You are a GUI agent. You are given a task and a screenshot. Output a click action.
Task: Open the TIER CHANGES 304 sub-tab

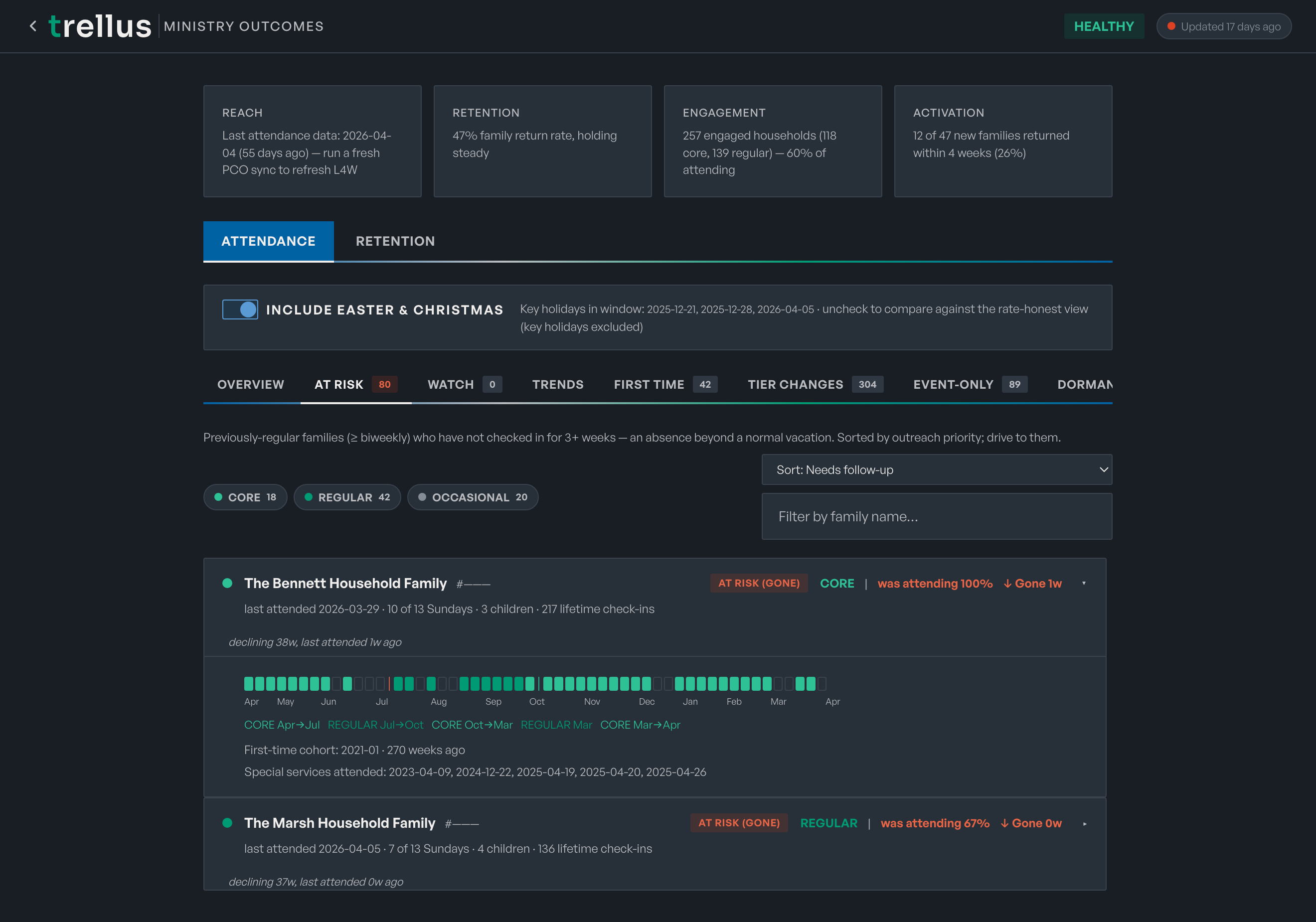point(815,385)
